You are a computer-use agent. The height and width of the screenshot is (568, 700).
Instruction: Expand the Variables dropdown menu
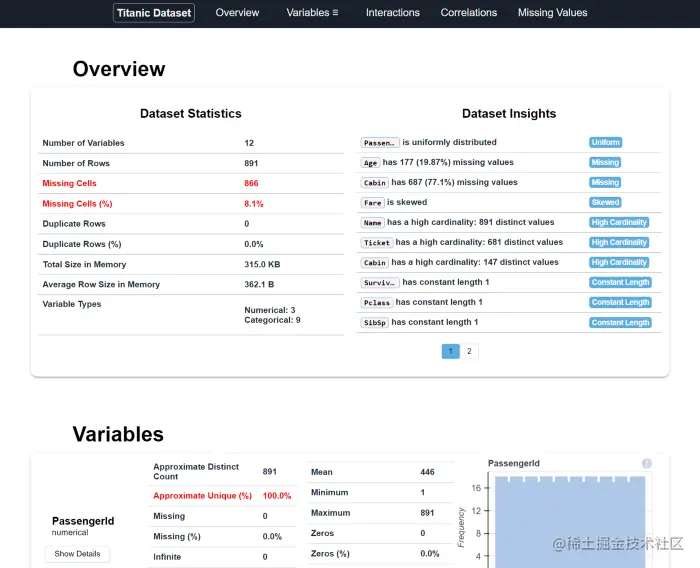tap(312, 13)
